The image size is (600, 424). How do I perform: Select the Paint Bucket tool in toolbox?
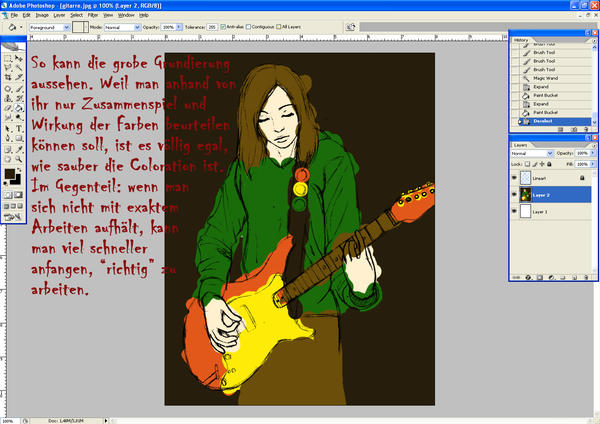point(18,108)
